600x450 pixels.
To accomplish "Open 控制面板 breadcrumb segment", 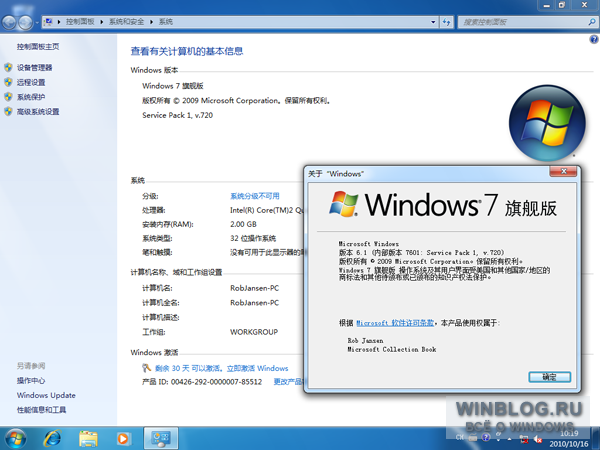I will click(x=80, y=22).
